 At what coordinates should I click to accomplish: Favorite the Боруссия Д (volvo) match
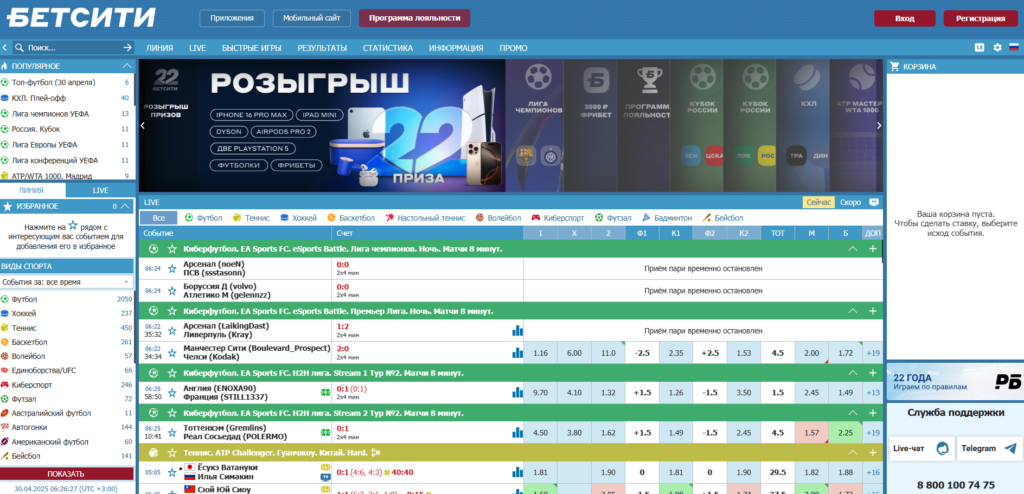pos(172,291)
